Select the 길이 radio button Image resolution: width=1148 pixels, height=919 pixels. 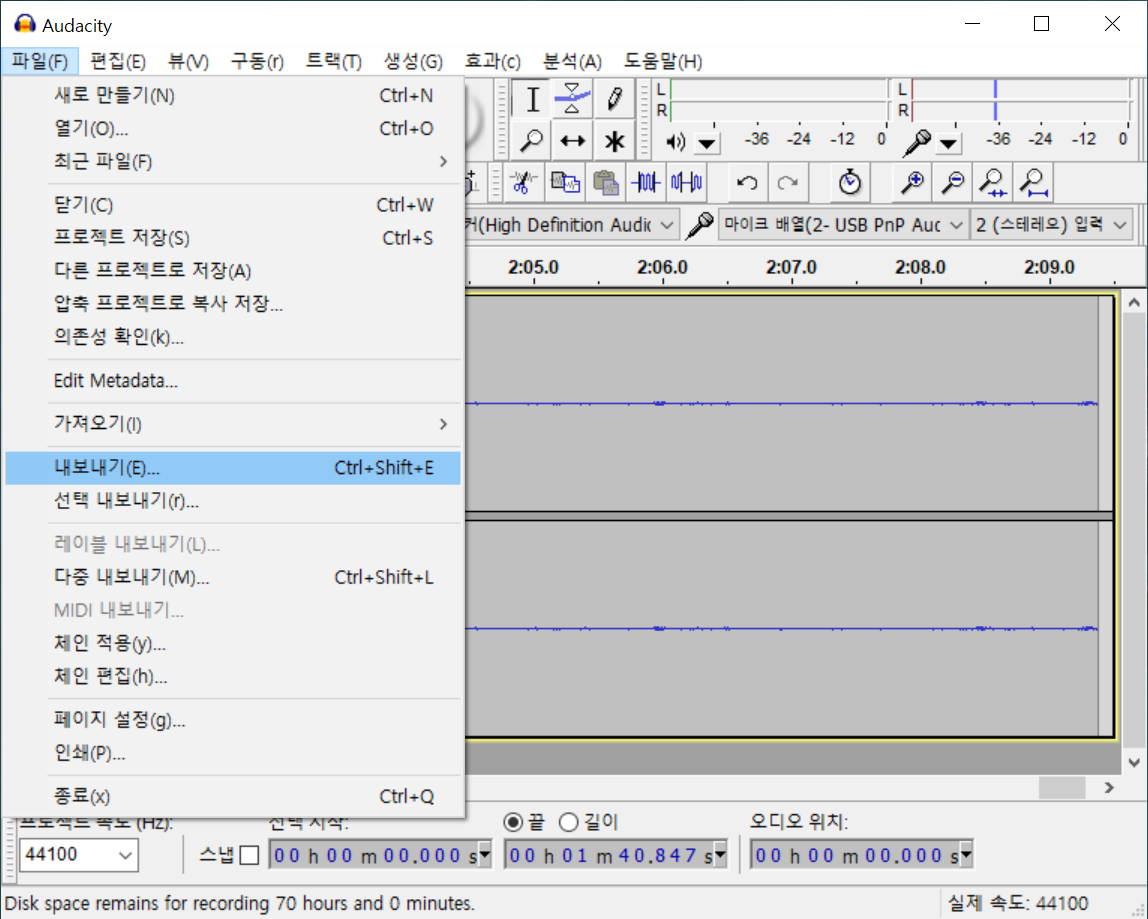pos(569,822)
